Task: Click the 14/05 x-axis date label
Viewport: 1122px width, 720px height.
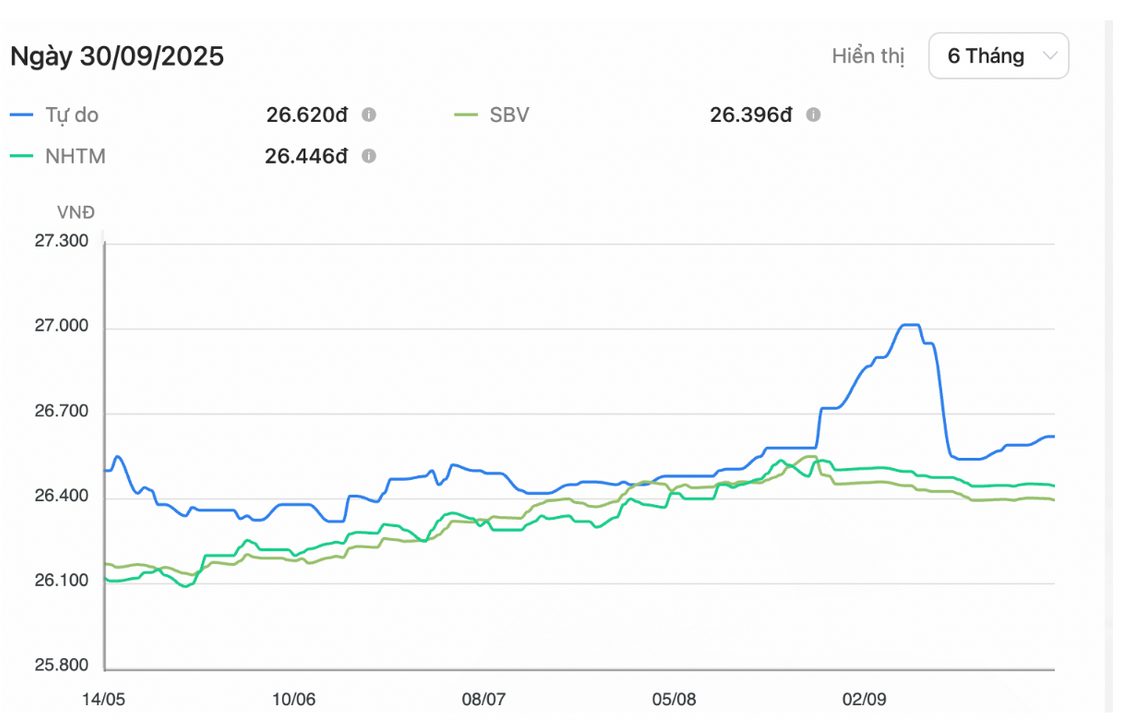Action: click(x=104, y=698)
